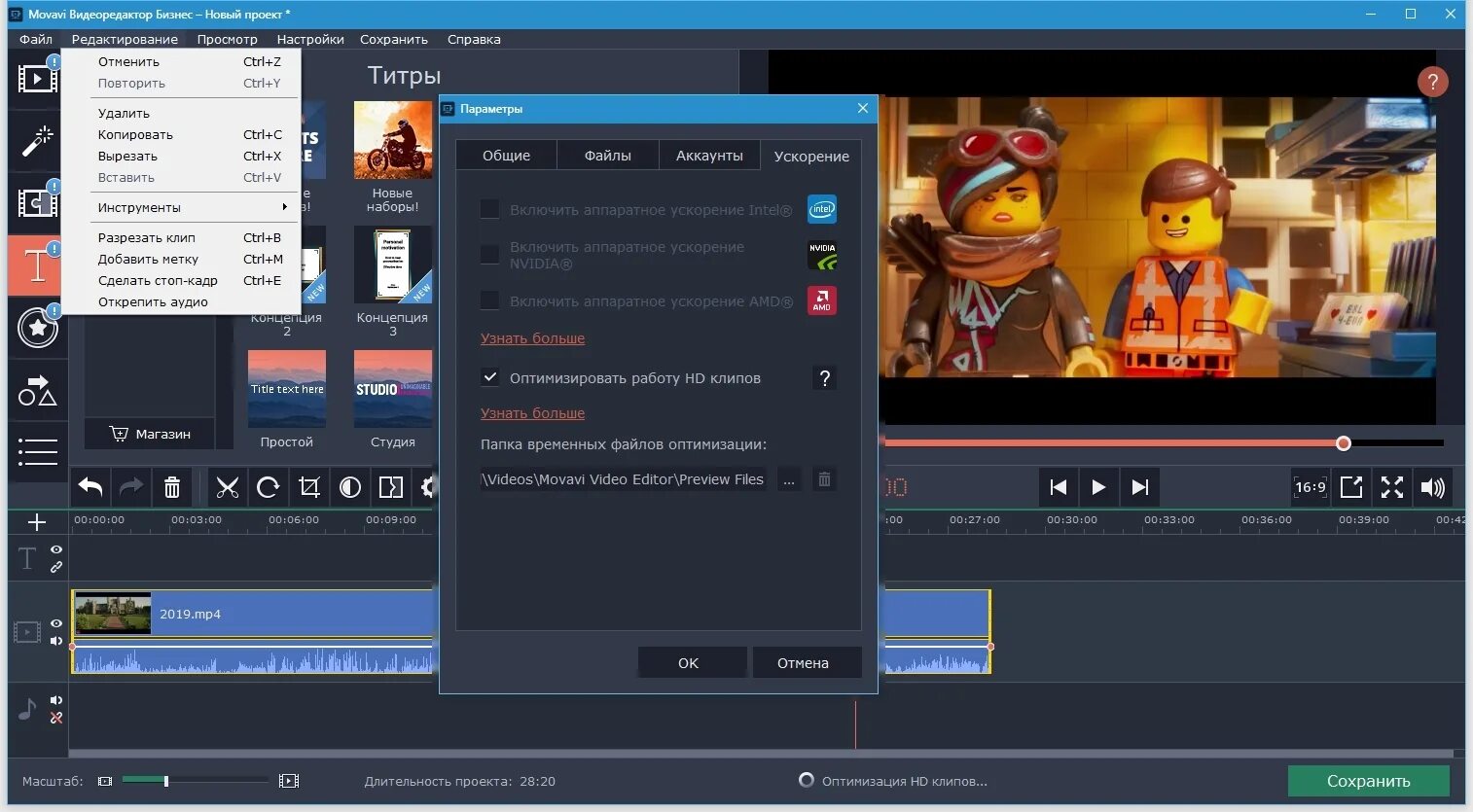Mute the video track speaker icon
This screenshot has height=812, width=1473.
pyautogui.click(x=56, y=641)
